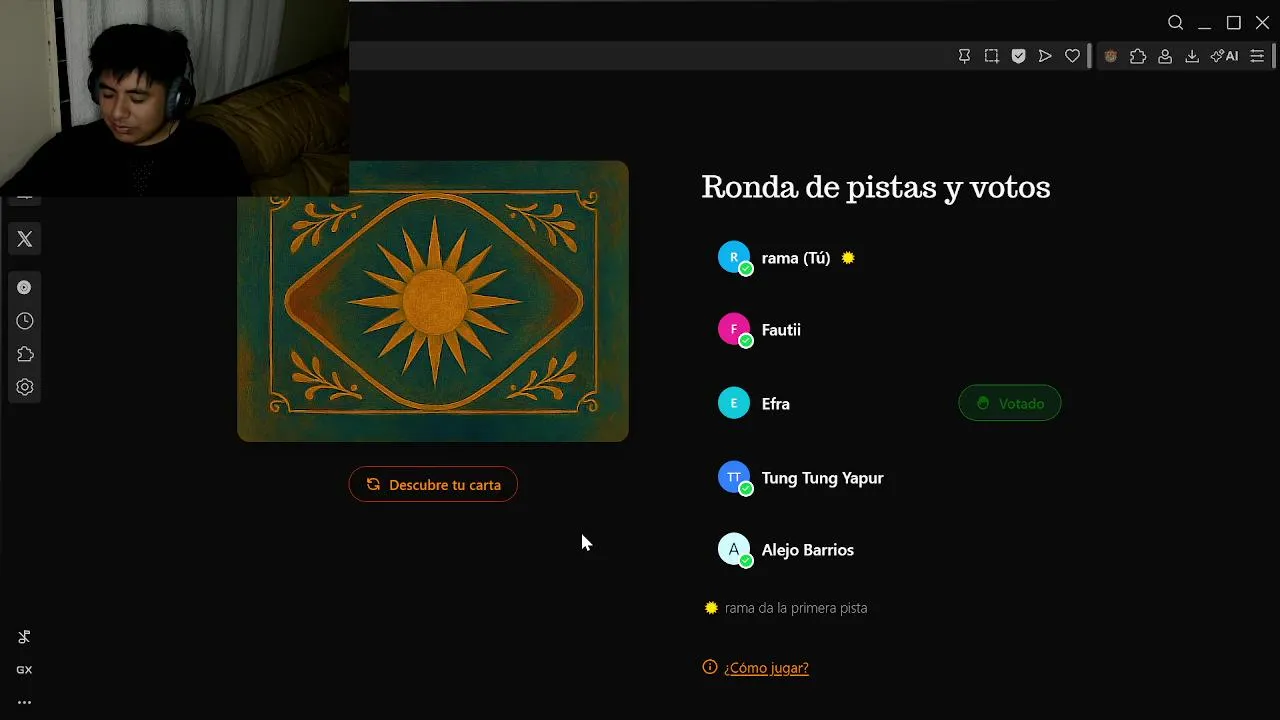
Task: Open the History clock icon in sidebar
Action: click(x=25, y=321)
